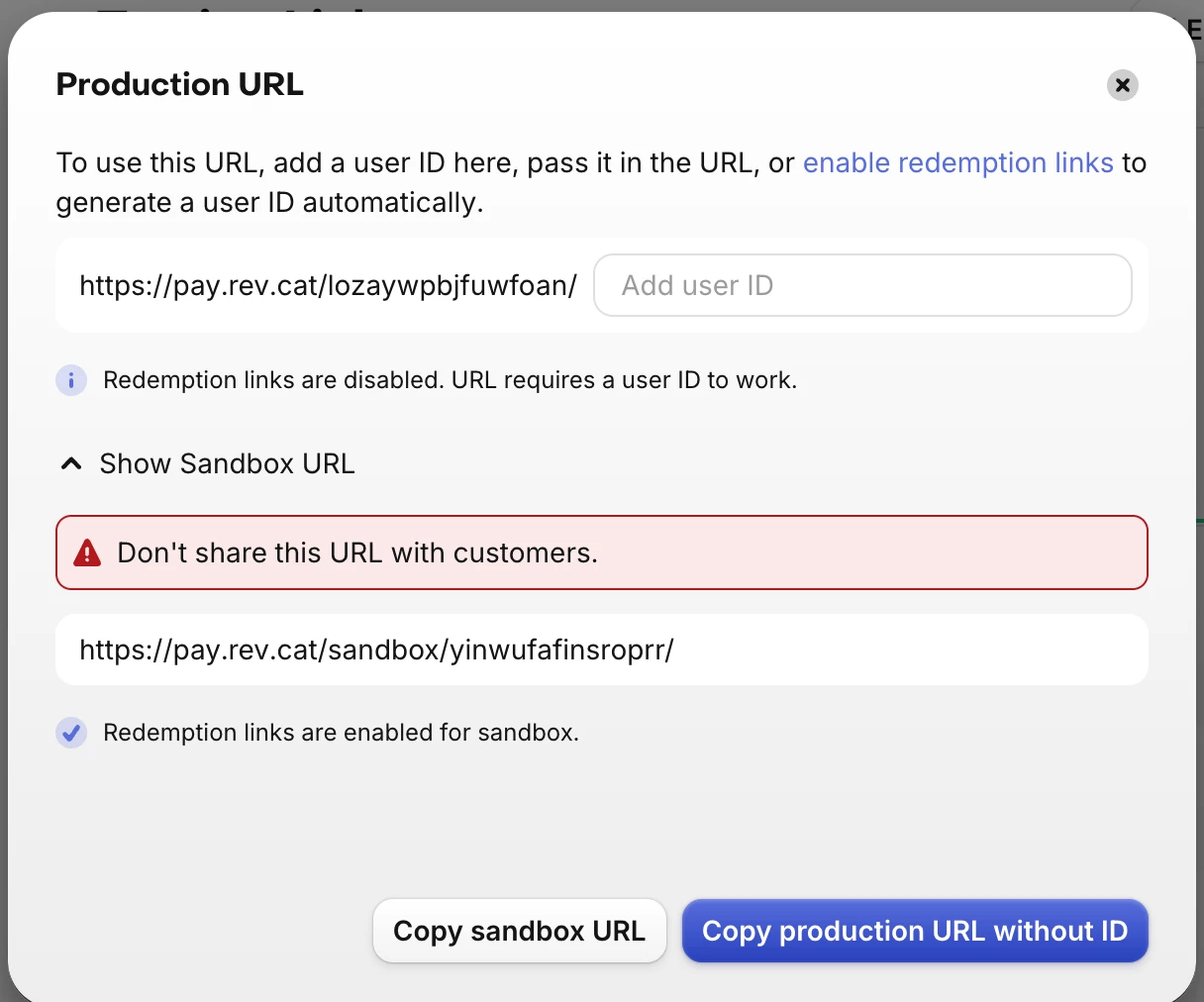The height and width of the screenshot is (1002, 1204).
Task: Collapse the sandbox section via chevron arrow
Action: point(71,463)
